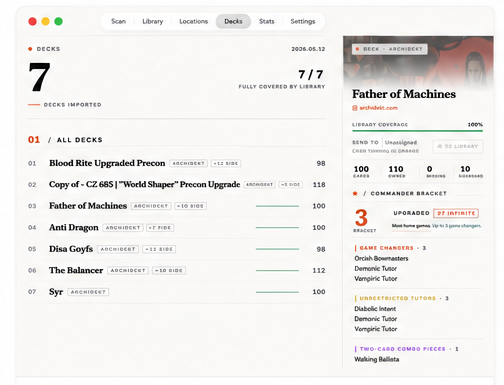504x385 pixels.
Task: Click the coverage bar on Syr row
Action: tap(277, 292)
